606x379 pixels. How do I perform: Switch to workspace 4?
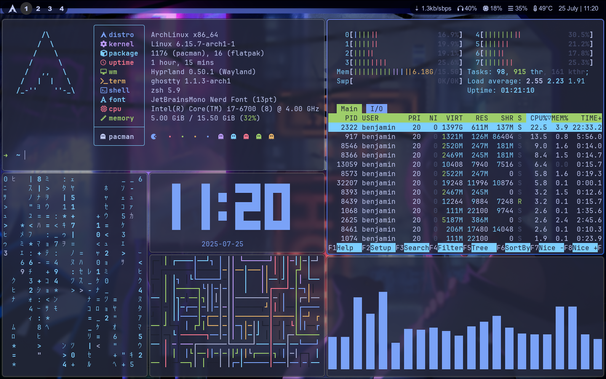tap(61, 8)
